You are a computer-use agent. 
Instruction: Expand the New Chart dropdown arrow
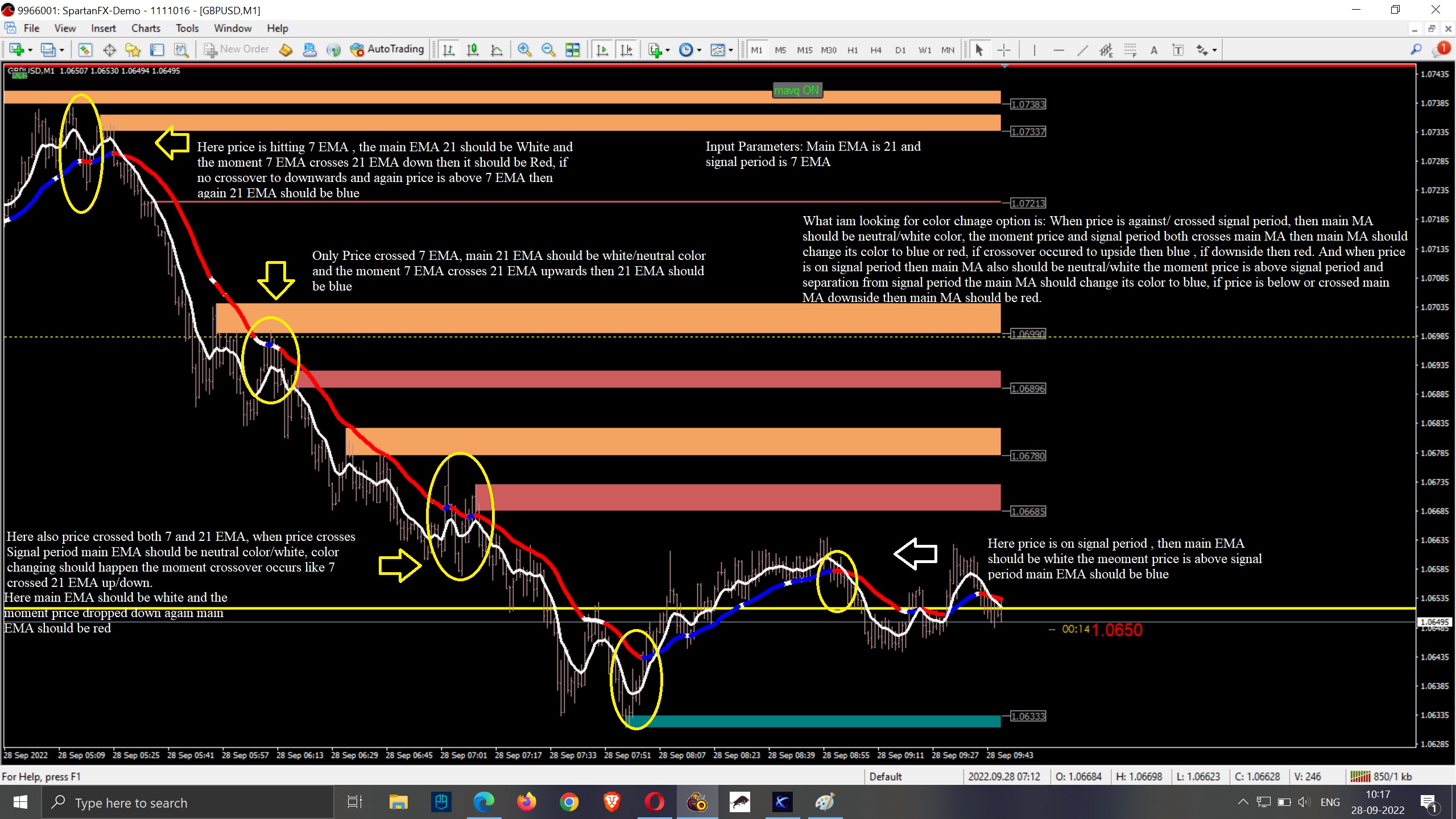click(30, 51)
